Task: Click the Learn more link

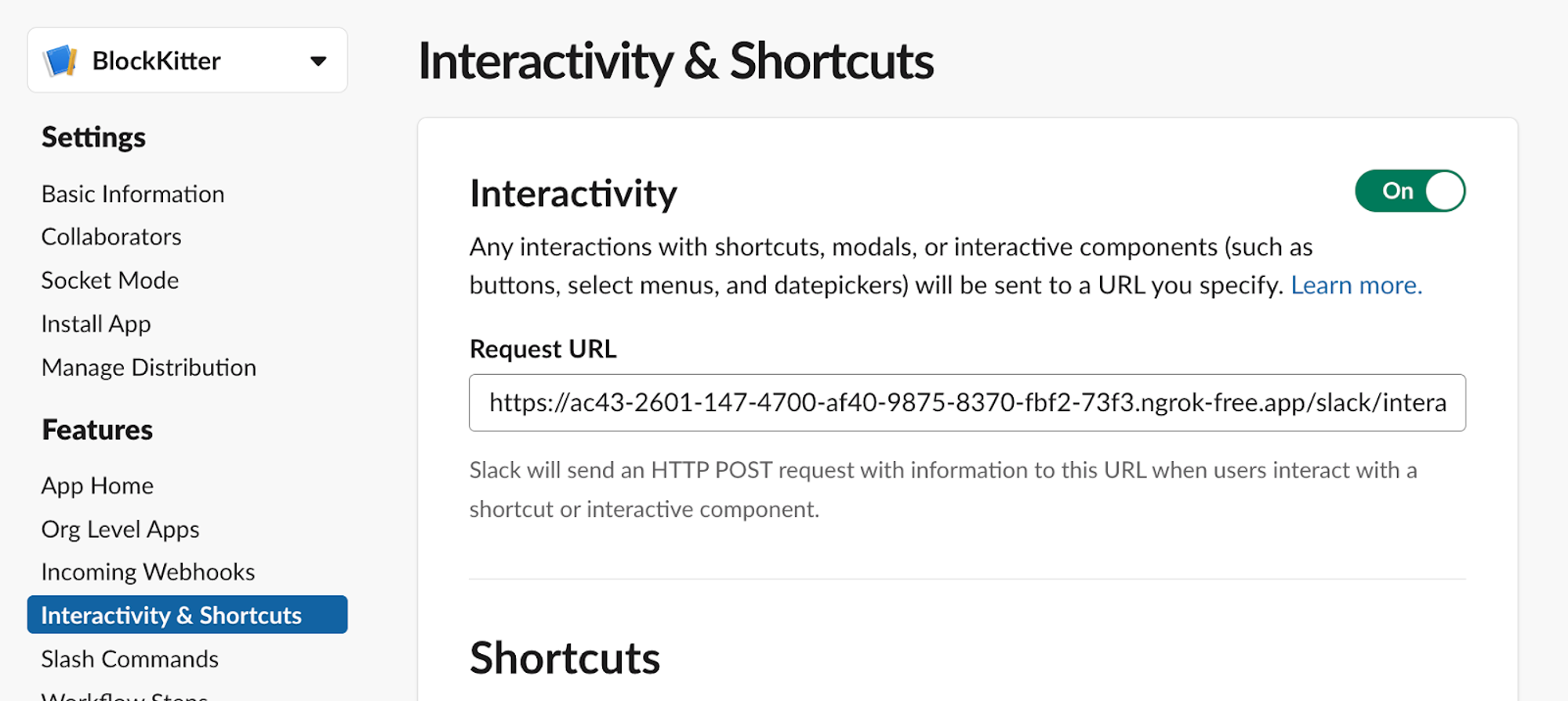Action: (1356, 285)
